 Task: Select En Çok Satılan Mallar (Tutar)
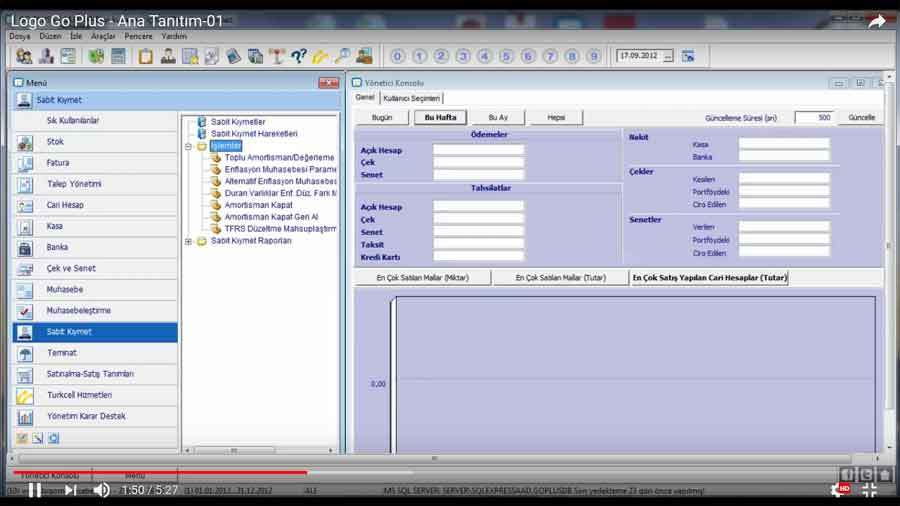coord(560,278)
